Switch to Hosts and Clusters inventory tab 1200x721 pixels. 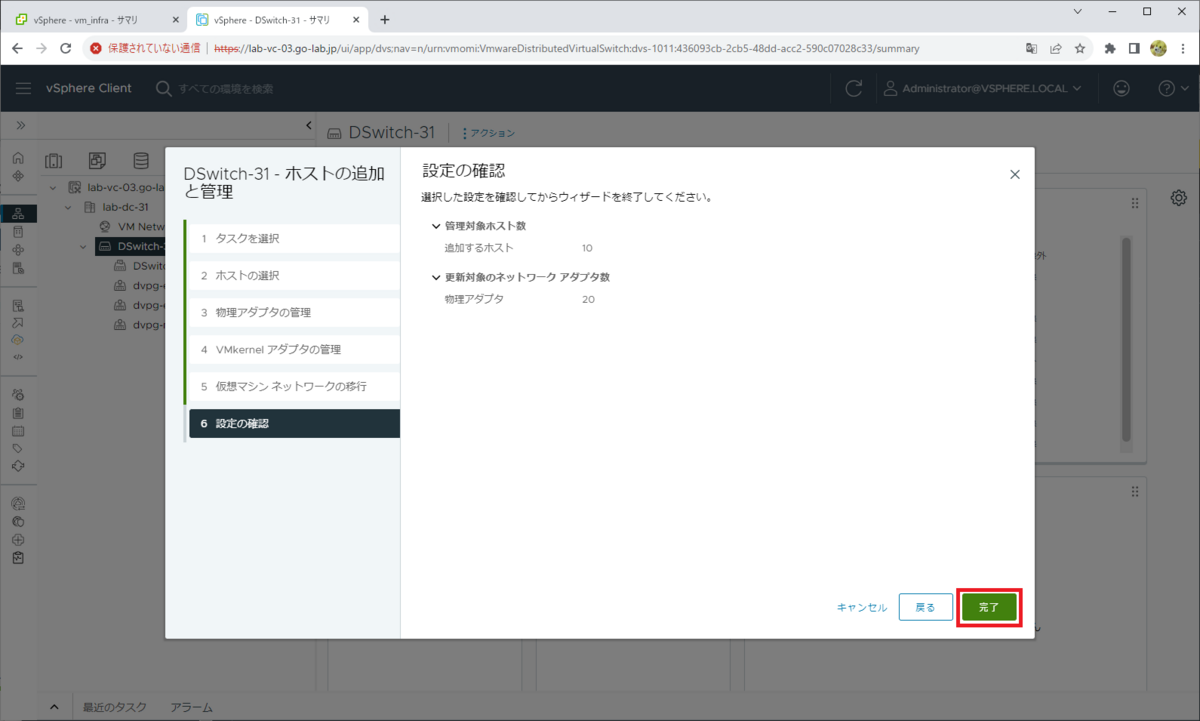[x=53, y=160]
